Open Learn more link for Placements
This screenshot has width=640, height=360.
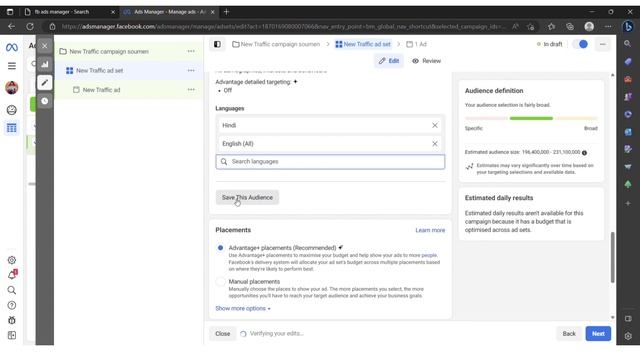(430, 230)
